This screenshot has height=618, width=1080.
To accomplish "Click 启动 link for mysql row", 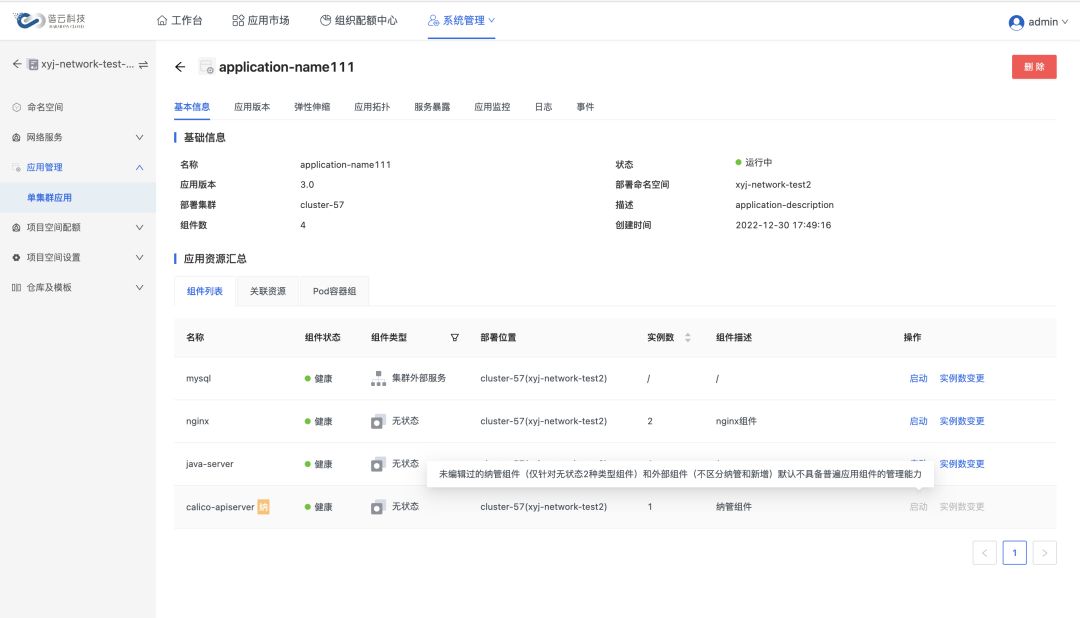I will (x=918, y=379).
